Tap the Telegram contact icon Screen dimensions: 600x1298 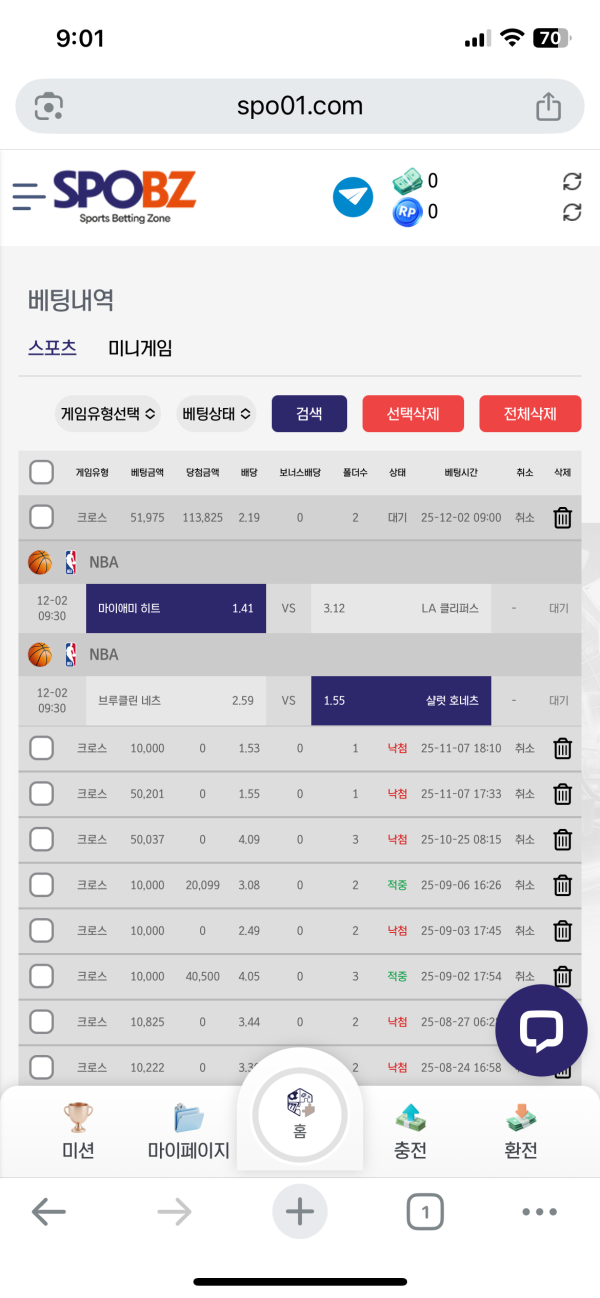pyautogui.click(x=352, y=196)
